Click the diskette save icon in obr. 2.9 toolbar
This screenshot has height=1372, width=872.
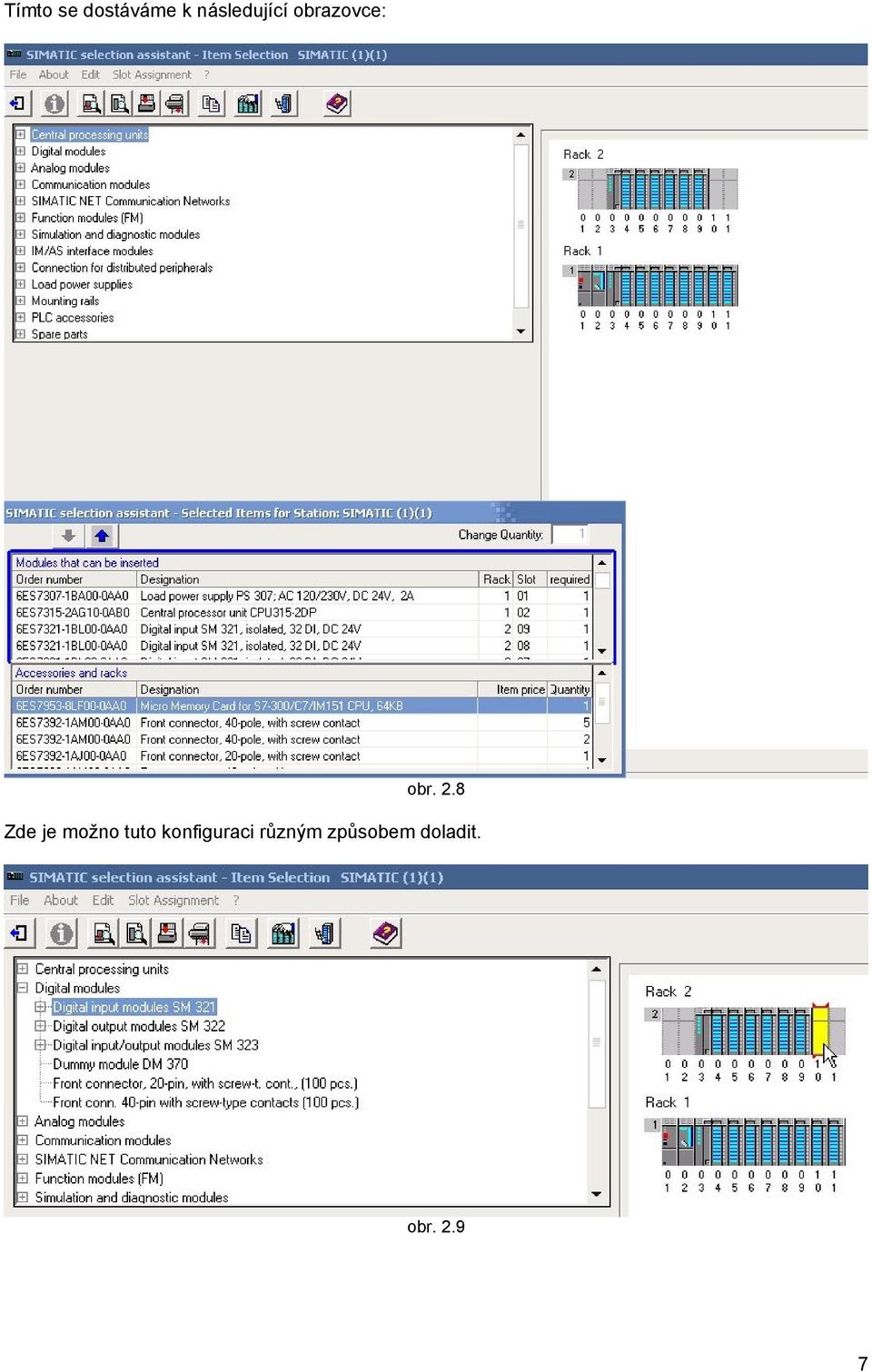coord(167,933)
